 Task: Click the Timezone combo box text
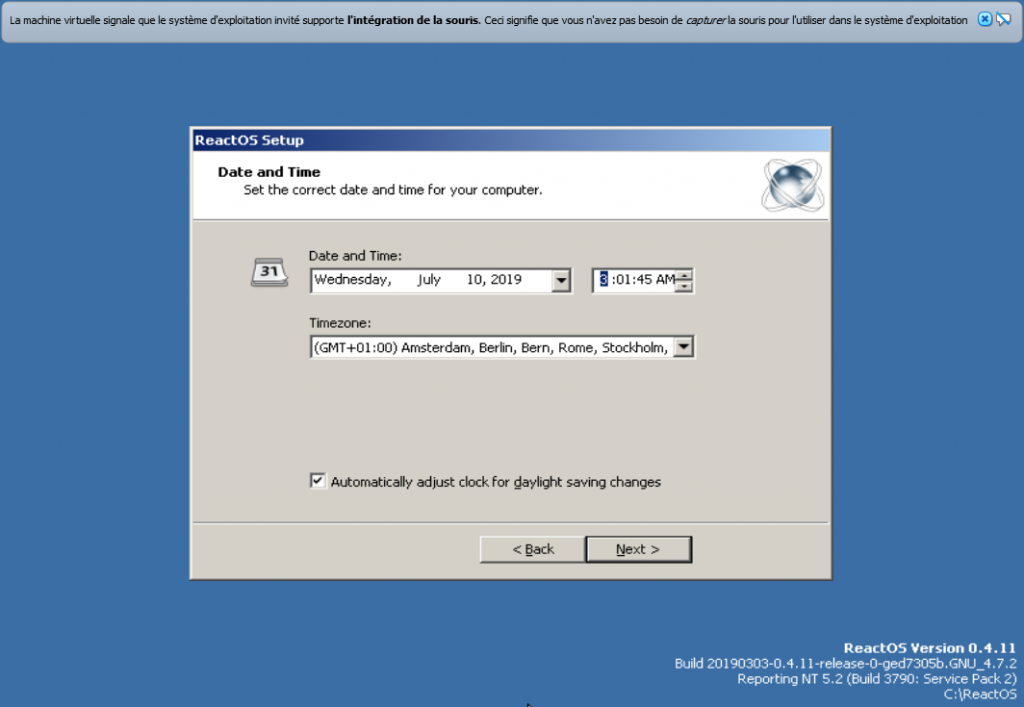[490, 347]
